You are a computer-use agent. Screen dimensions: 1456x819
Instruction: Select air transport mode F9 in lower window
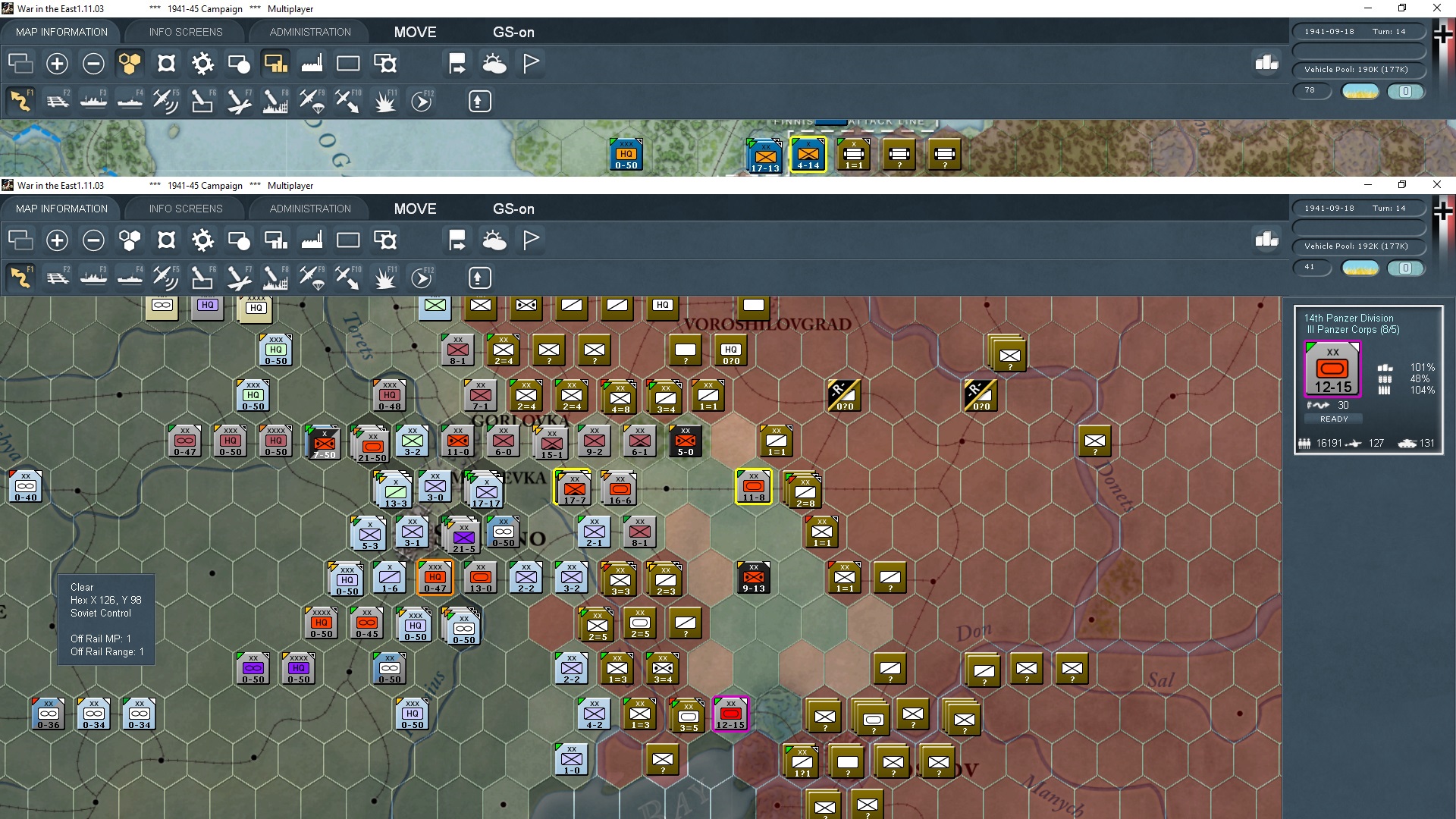tap(312, 278)
